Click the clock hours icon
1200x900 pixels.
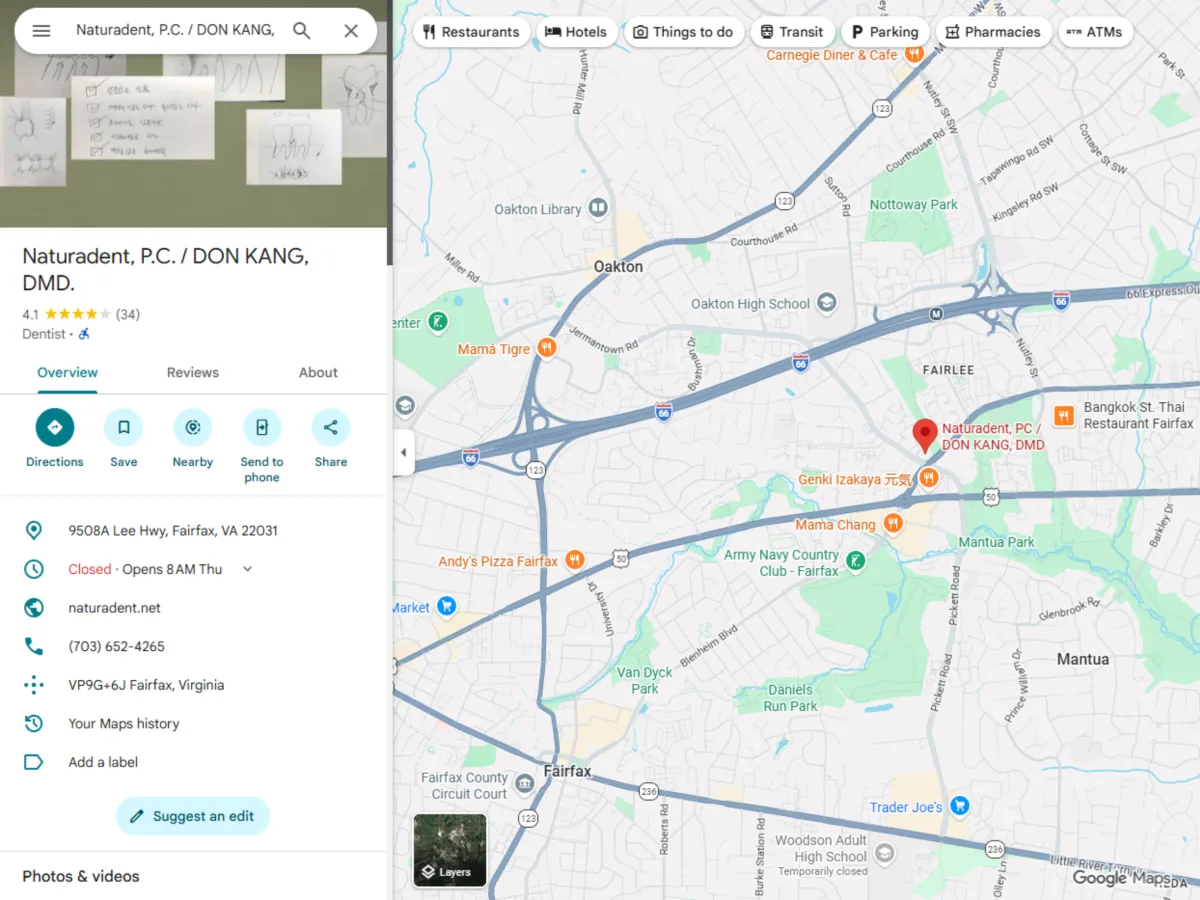[34, 569]
